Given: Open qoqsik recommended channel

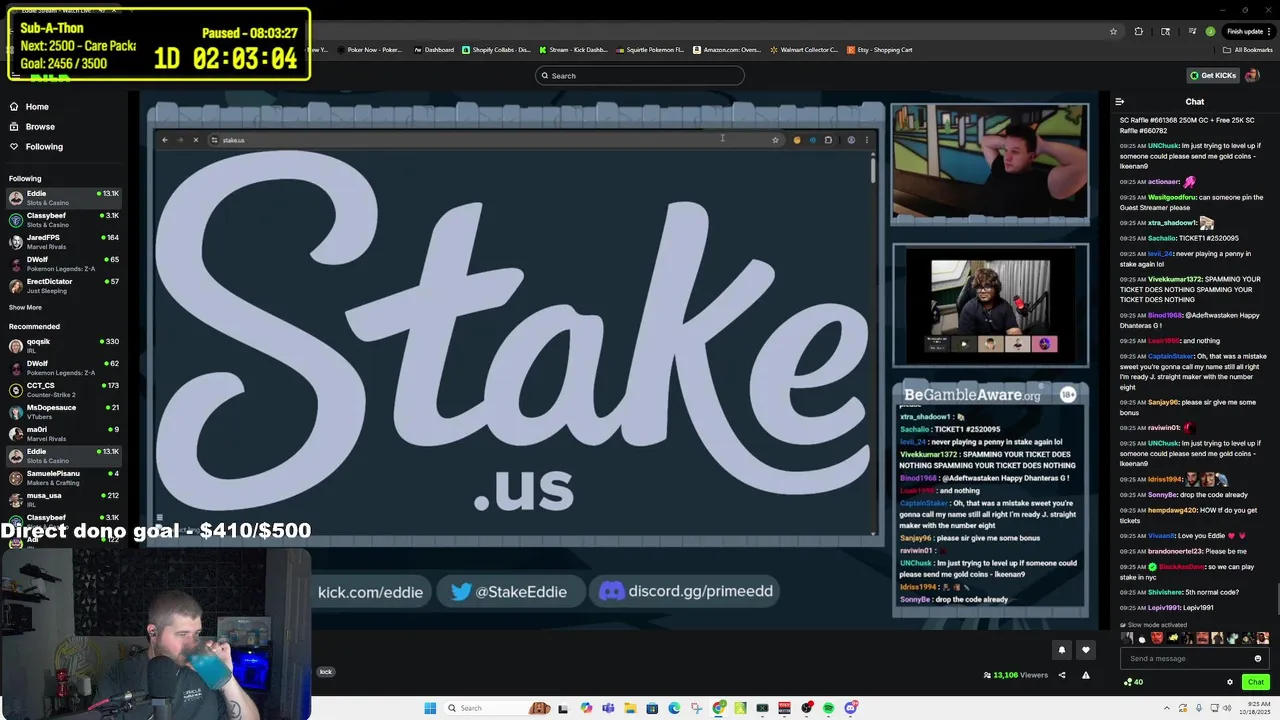Looking at the screenshot, I should pos(64,345).
